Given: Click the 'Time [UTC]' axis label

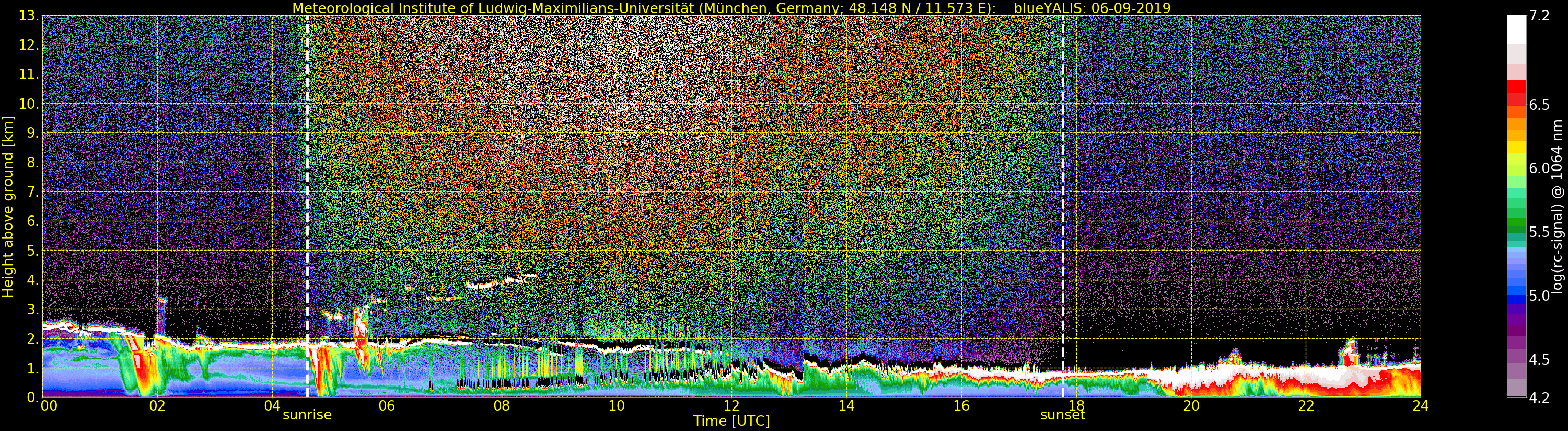Looking at the screenshot, I should [731, 421].
